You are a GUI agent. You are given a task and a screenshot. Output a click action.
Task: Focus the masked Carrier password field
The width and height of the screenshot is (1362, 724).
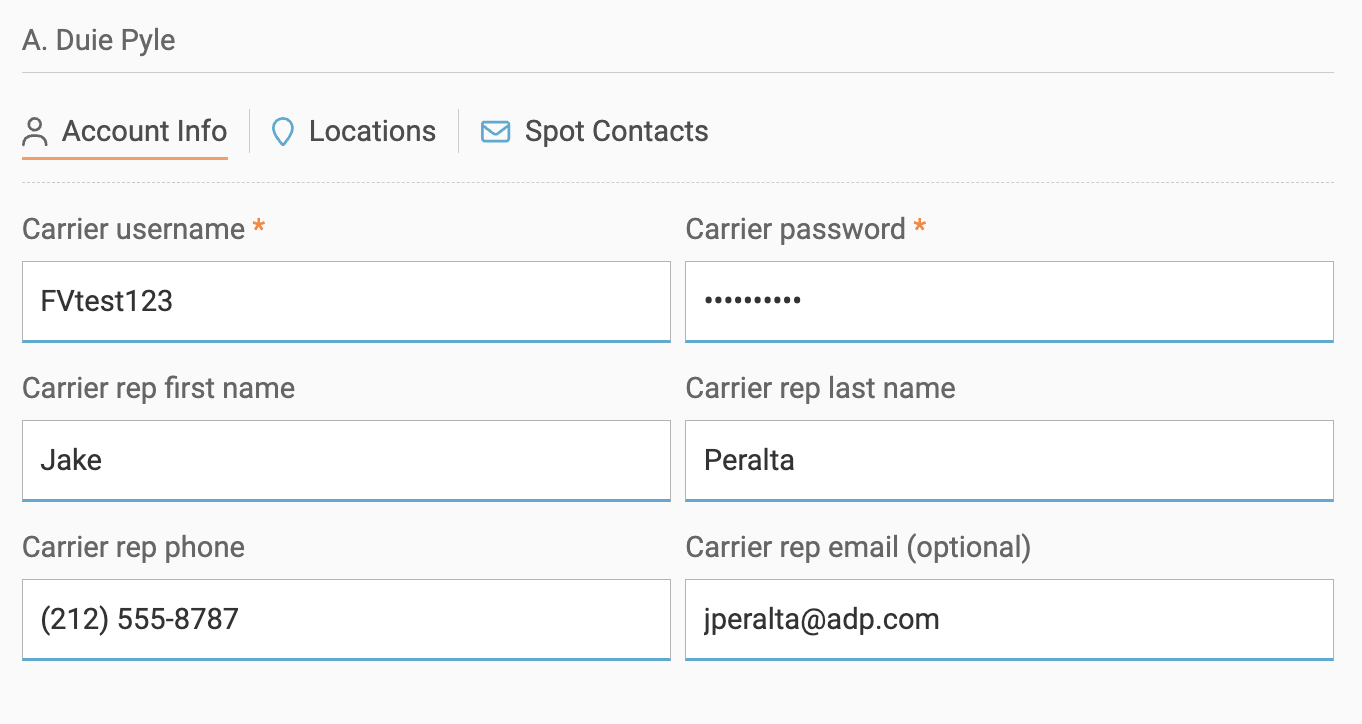click(1008, 301)
